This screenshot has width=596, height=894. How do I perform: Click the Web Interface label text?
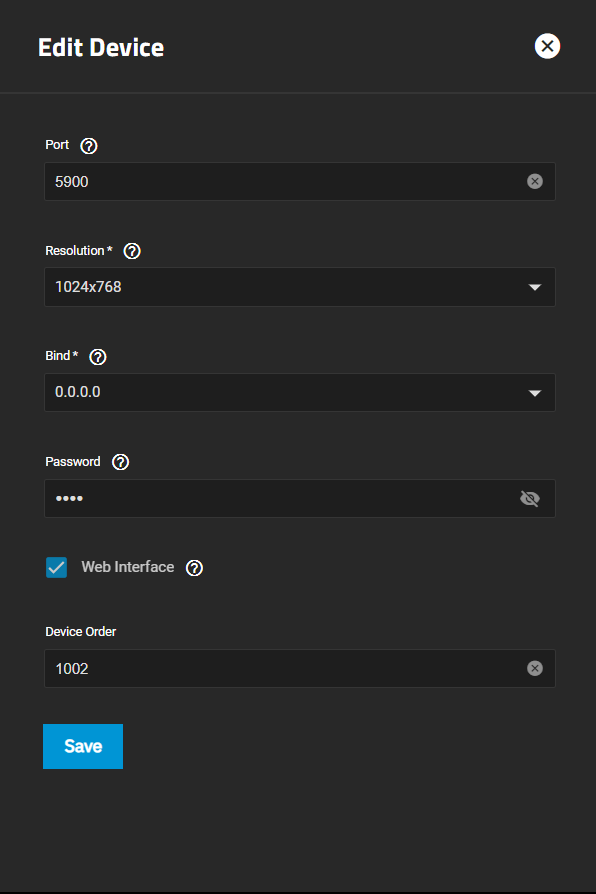128,567
